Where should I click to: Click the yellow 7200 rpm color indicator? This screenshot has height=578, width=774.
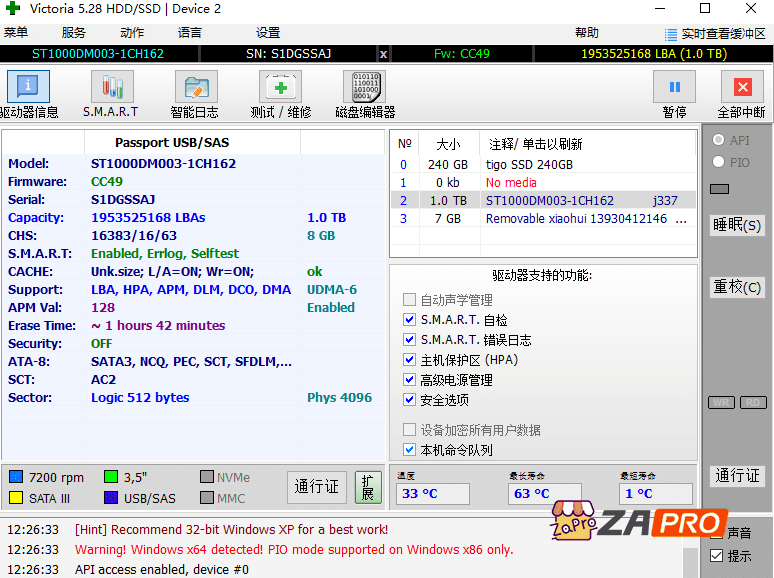15,478
